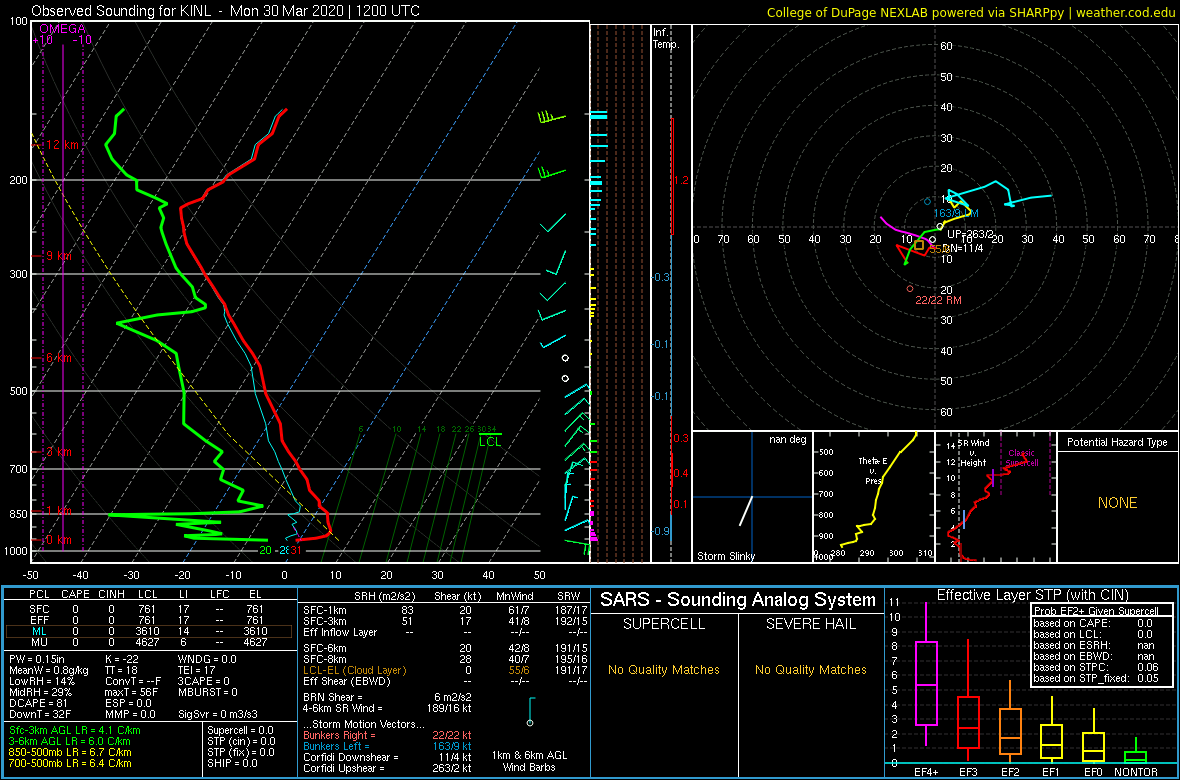
Task: Select the SUPERCELL analog column heading
Action: [x=663, y=625]
